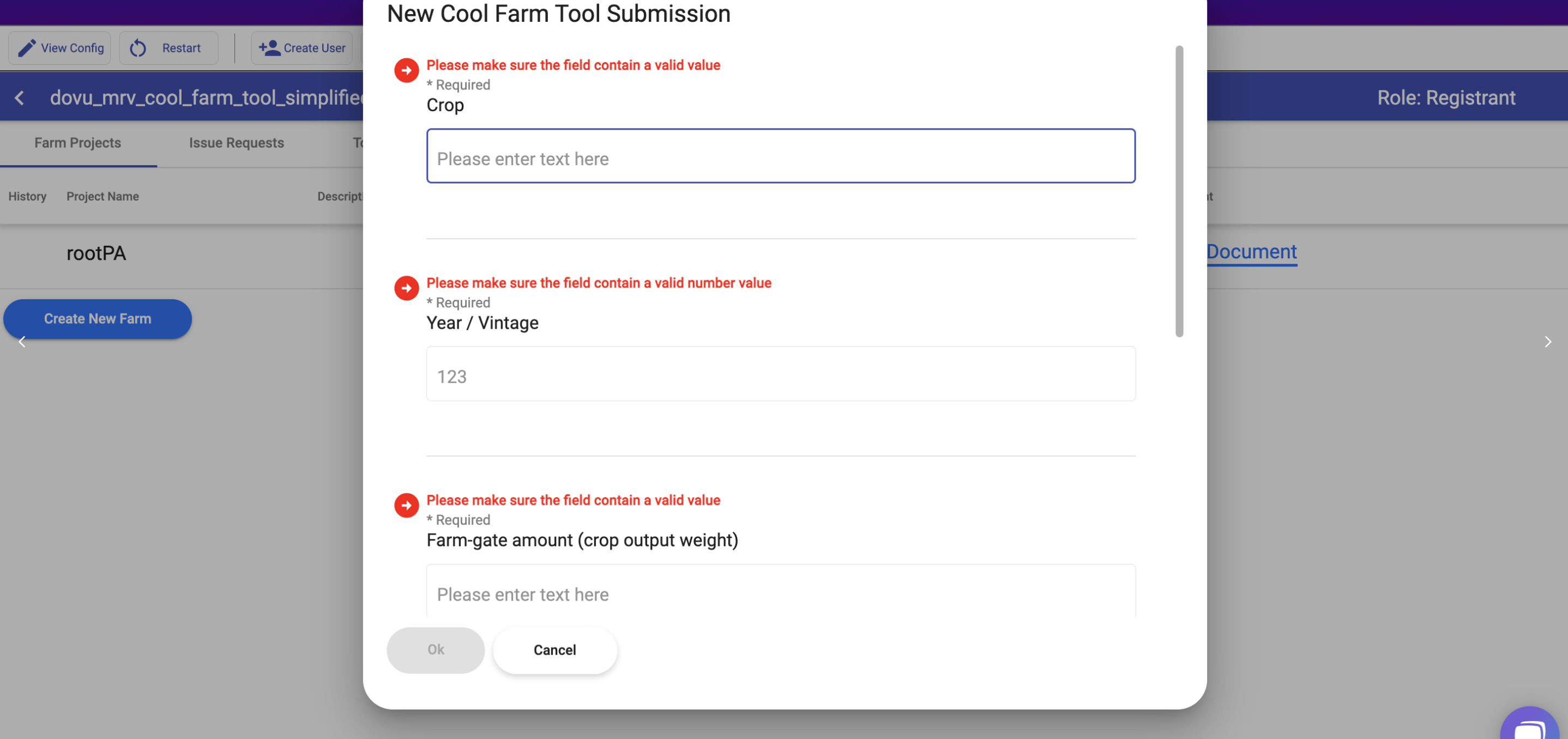Switch to the Farm Projects tab
This screenshot has height=739, width=1568.
pos(77,143)
